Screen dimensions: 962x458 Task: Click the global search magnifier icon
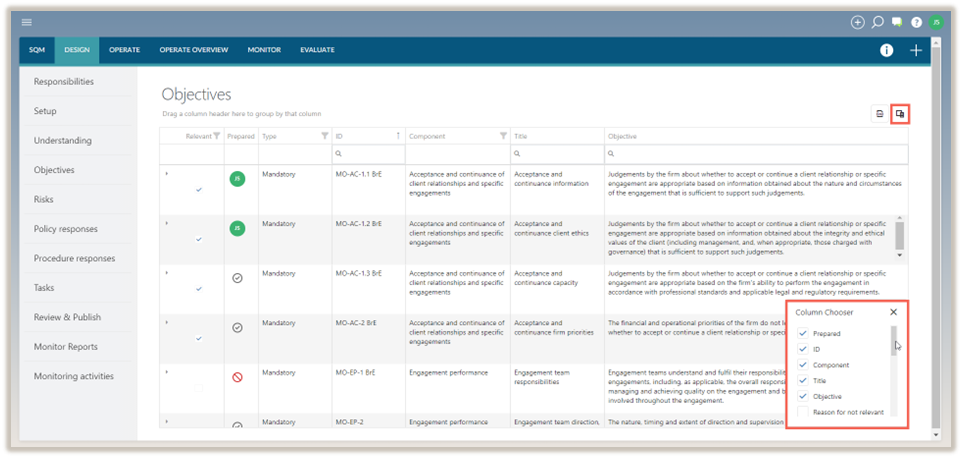click(878, 22)
